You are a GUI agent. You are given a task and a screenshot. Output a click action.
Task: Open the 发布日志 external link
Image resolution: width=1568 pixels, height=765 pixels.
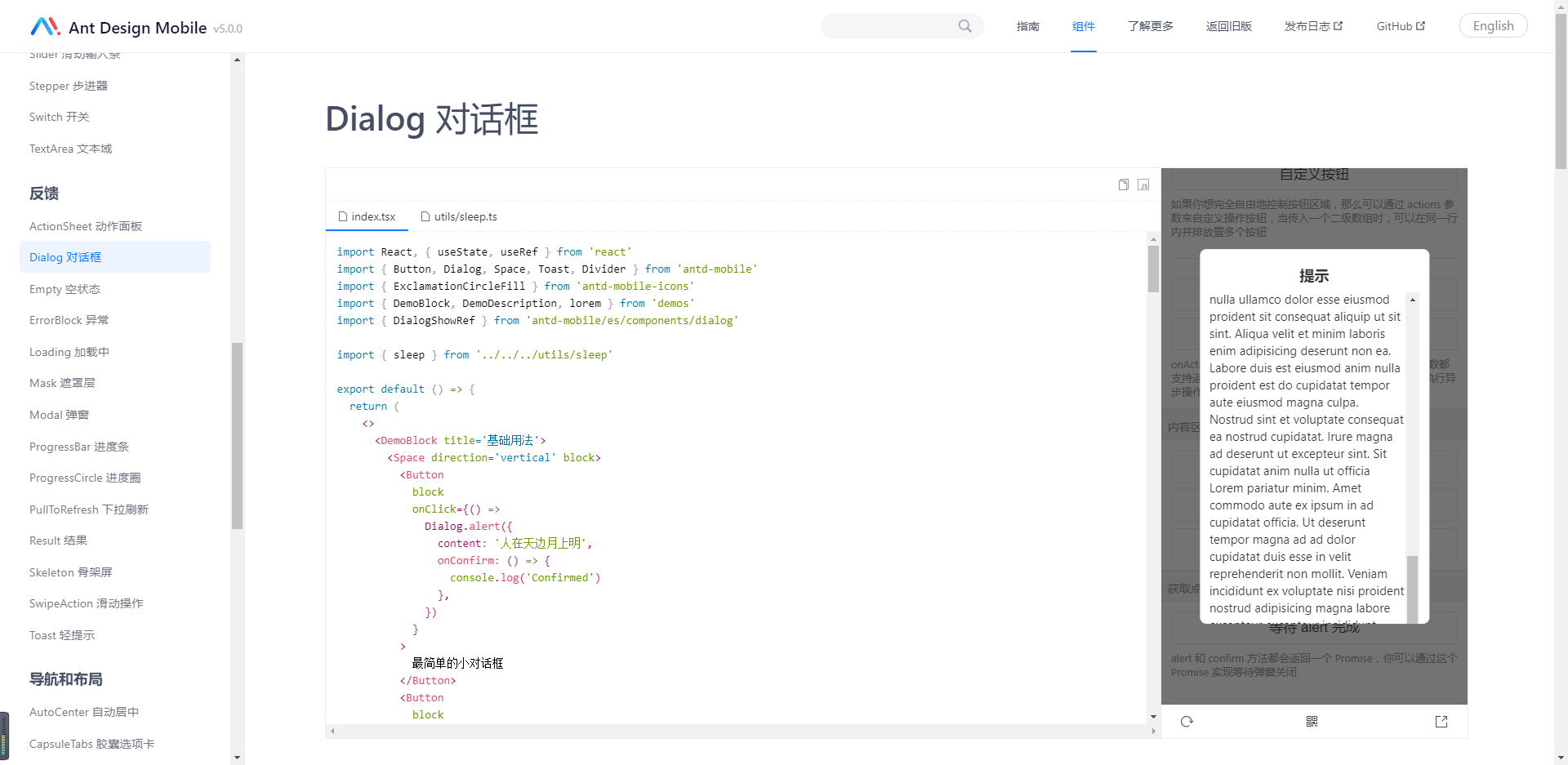pyautogui.click(x=1312, y=26)
